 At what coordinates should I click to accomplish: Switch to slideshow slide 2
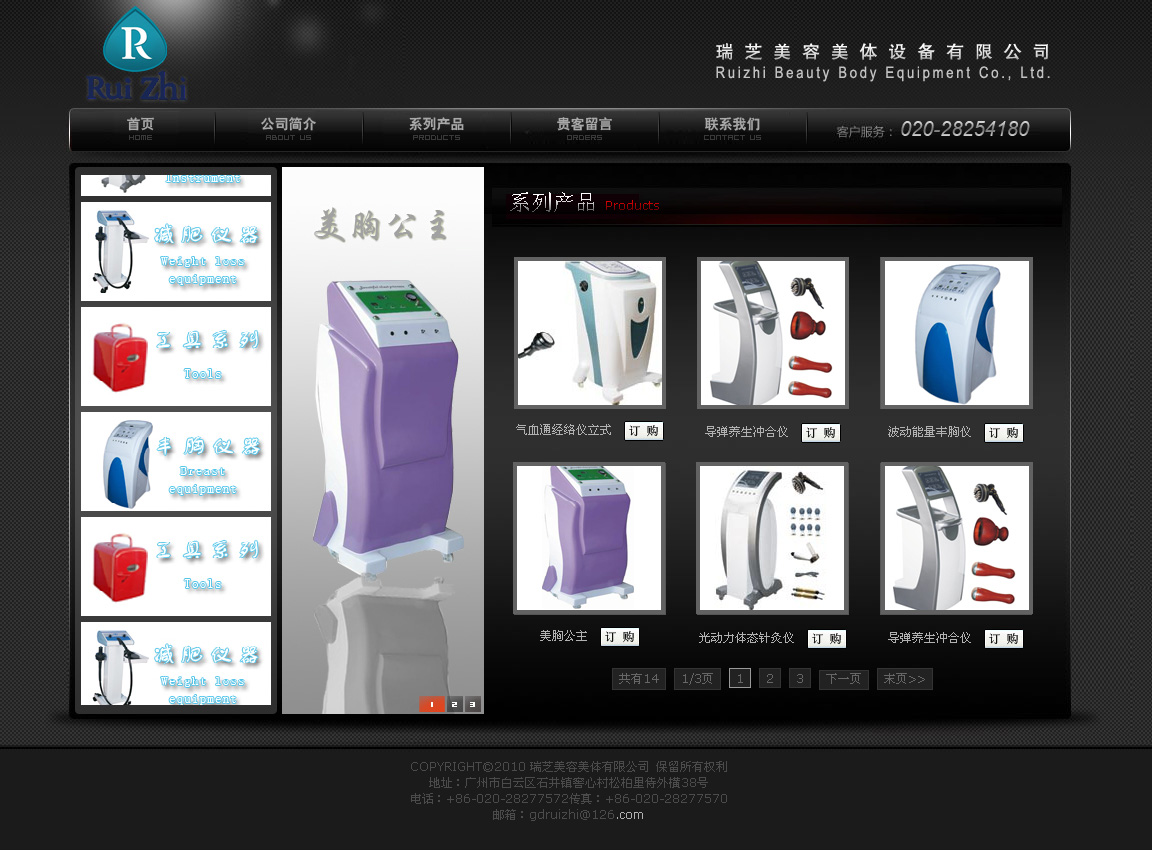point(455,704)
